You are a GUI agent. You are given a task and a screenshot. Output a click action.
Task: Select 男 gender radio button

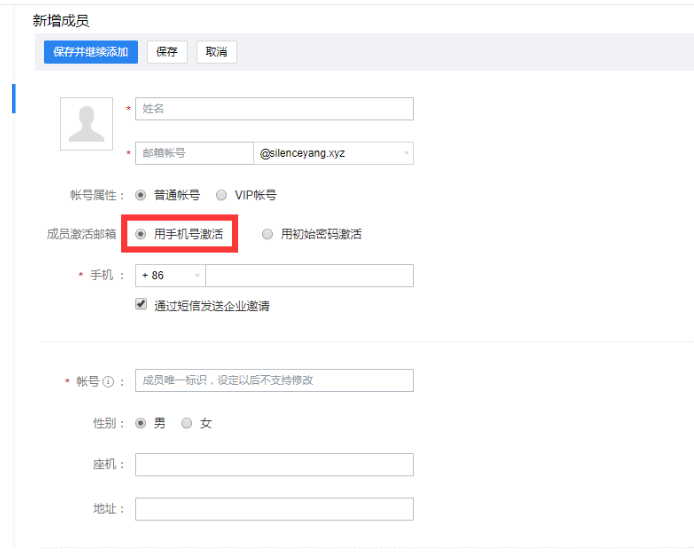point(140,423)
